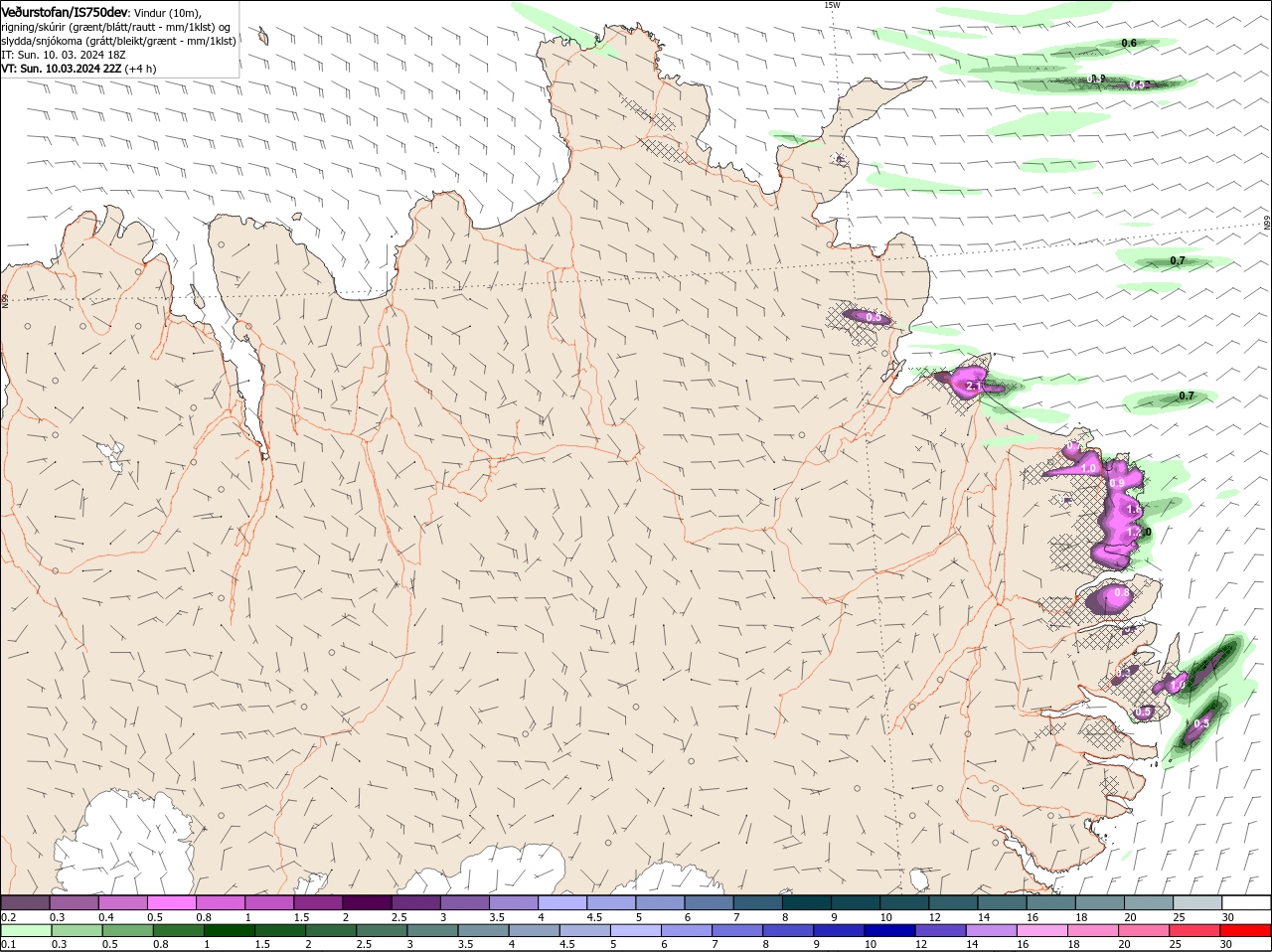Select the pink 0.5 swatch in upper legend
1272x952 pixels.
171,902
